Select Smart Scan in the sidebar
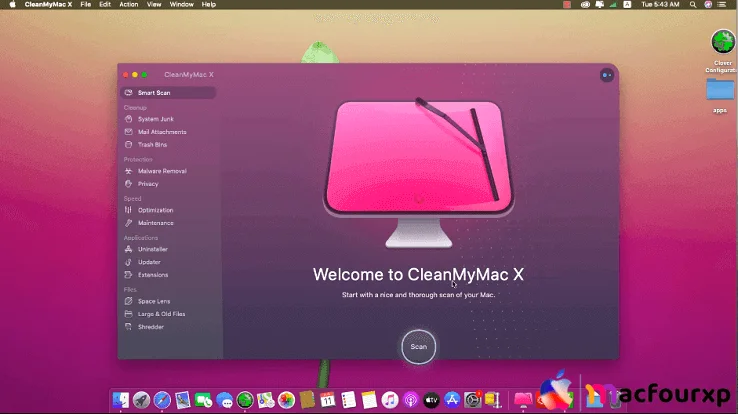Screen dimensions: 738x414 coord(168,93)
